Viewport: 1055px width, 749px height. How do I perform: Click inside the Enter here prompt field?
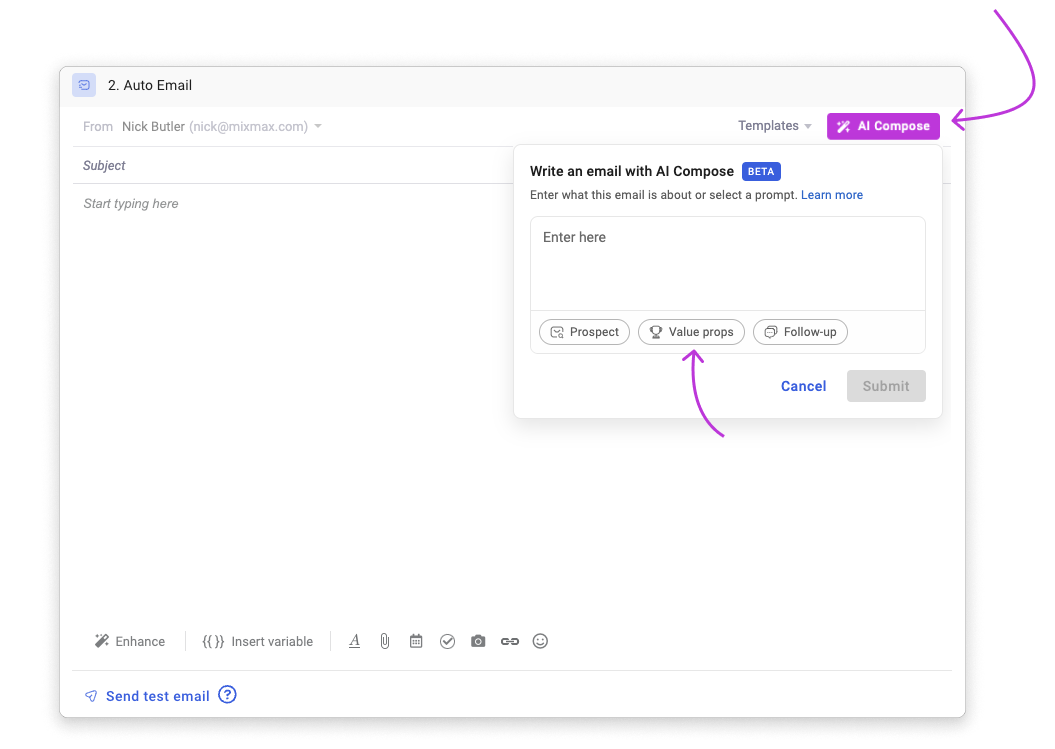point(727,260)
